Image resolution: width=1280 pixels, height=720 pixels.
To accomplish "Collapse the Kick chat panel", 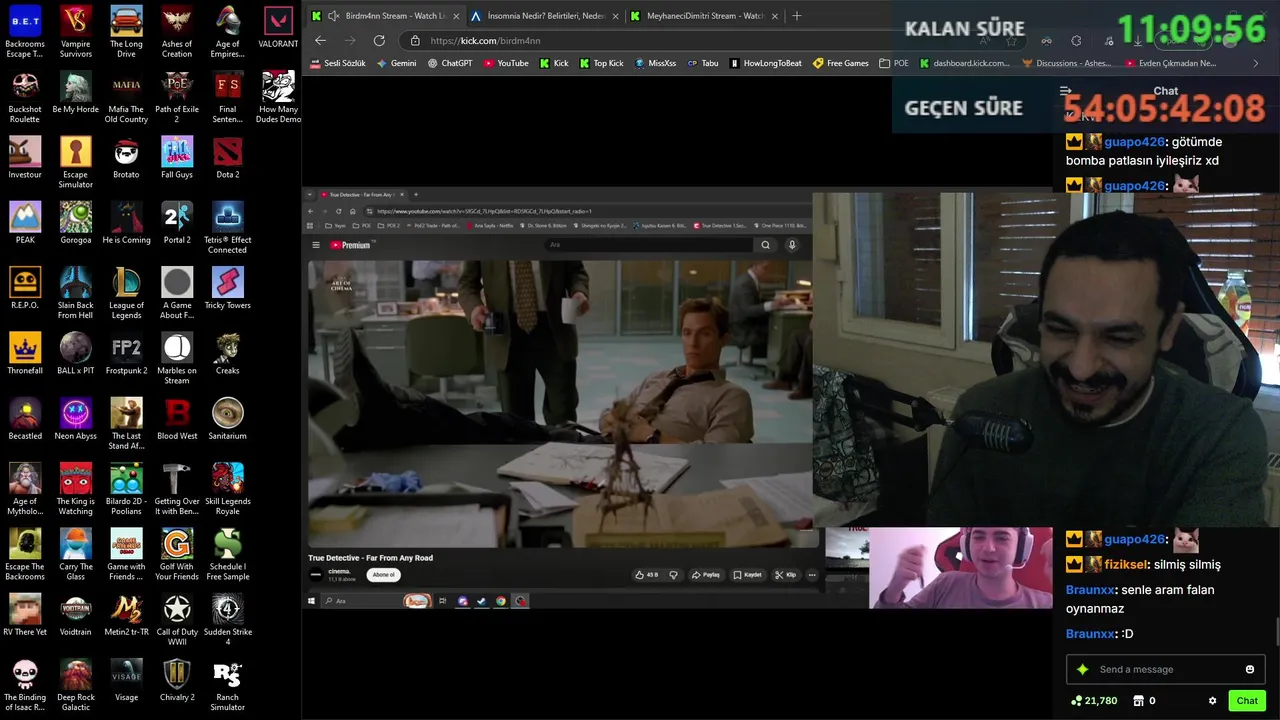I will 1065,90.
